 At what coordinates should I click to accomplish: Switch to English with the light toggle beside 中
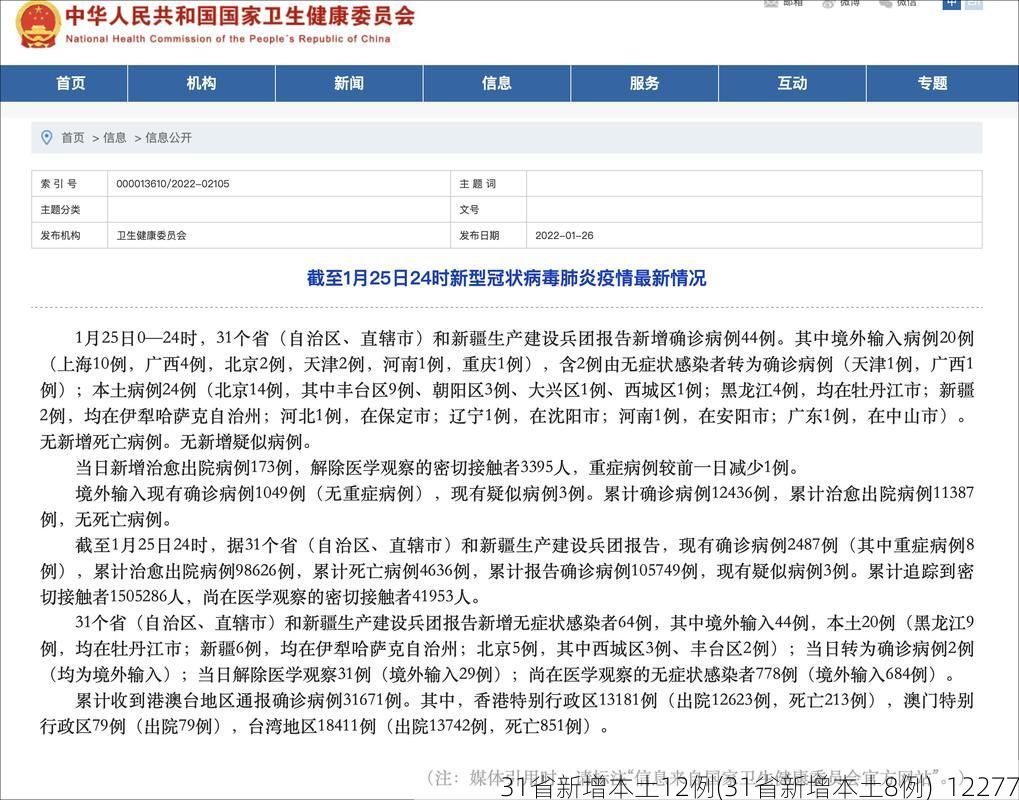tap(973, 4)
